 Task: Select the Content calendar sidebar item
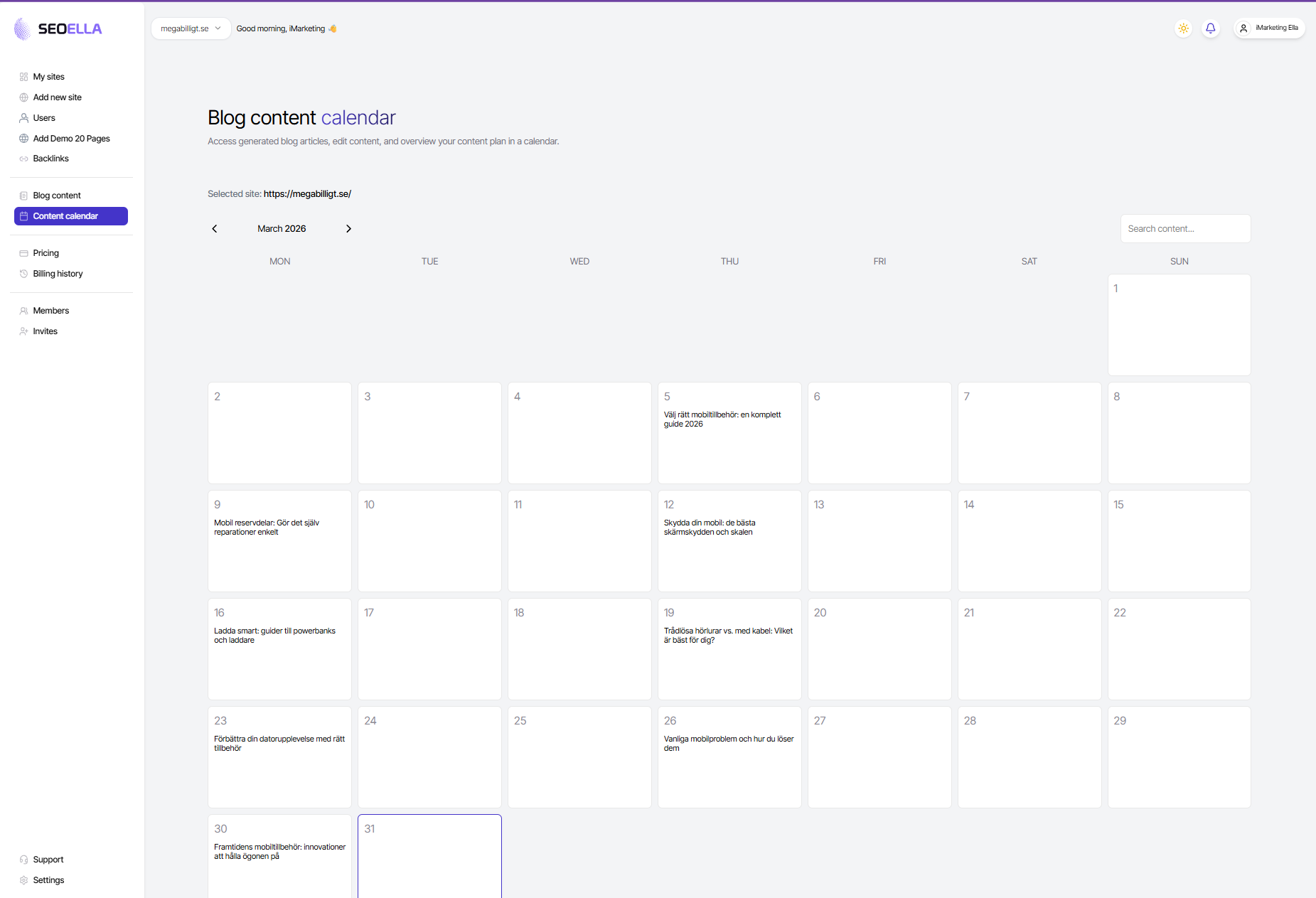(x=65, y=215)
